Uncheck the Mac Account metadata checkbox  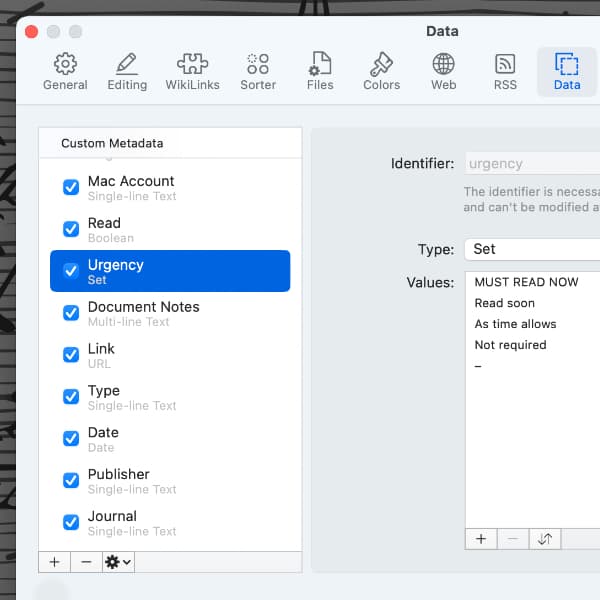[x=71, y=187]
